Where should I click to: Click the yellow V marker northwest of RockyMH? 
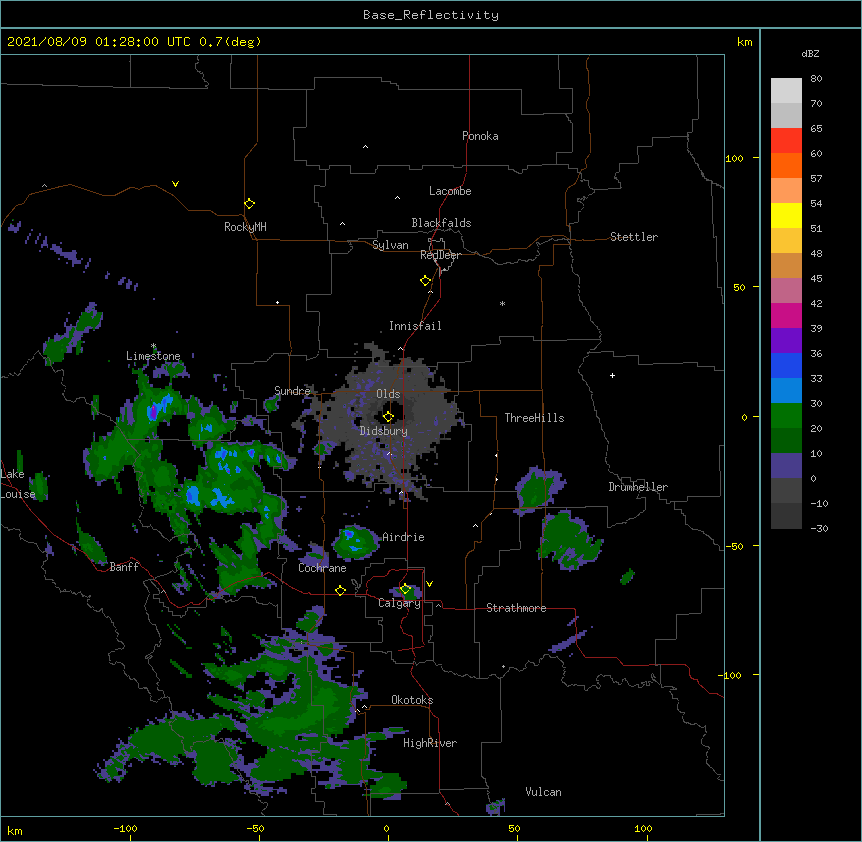(x=175, y=184)
